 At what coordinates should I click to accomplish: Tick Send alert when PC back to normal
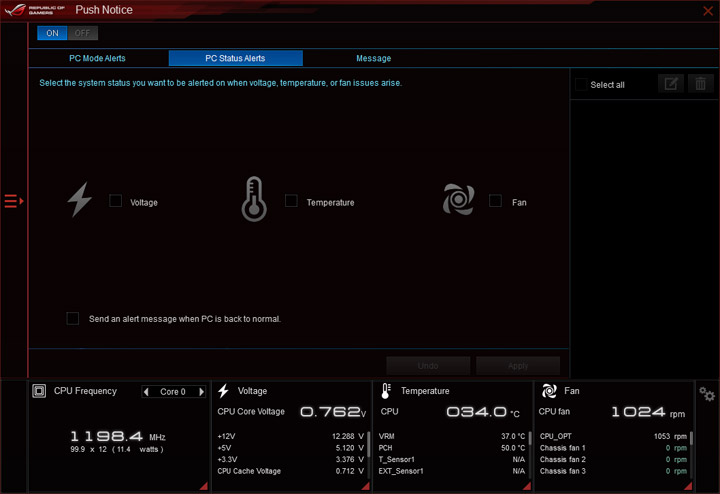[x=73, y=318]
